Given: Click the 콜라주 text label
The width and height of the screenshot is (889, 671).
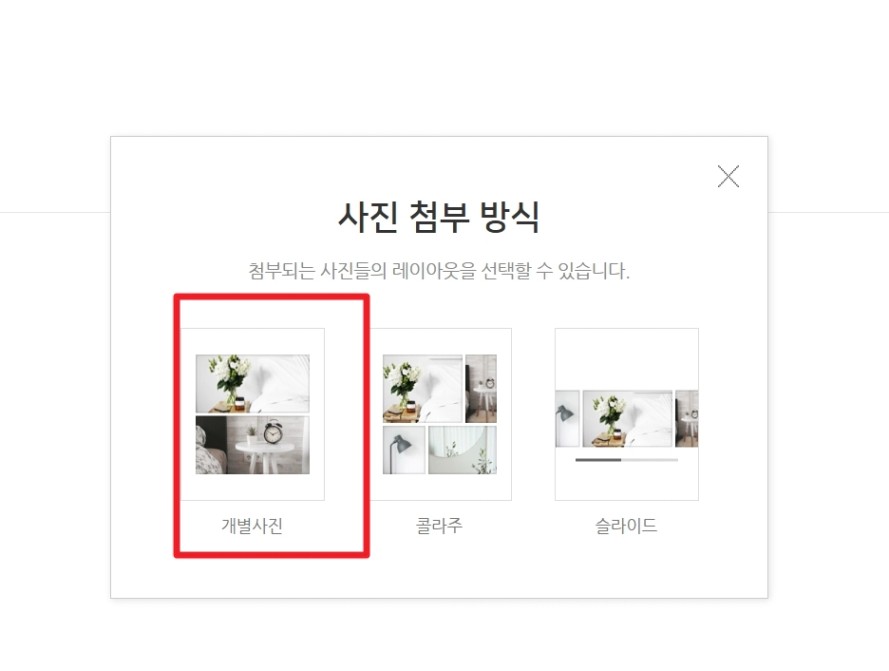Looking at the screenshot, I should pos(439,526).
